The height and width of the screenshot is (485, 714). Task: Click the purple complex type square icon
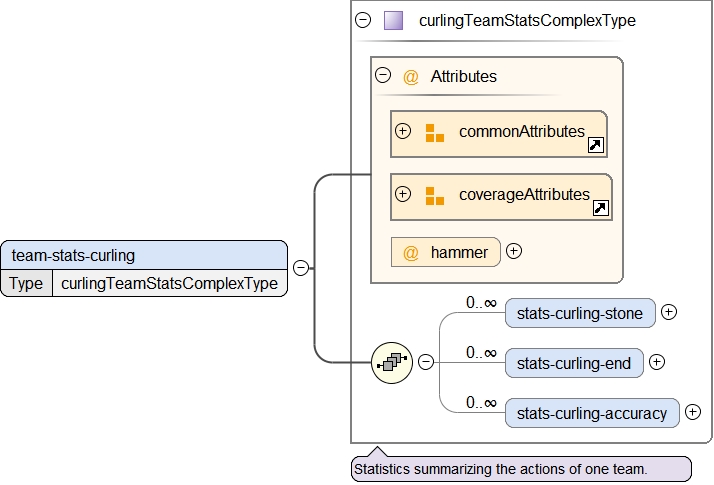pyautogui.click(x=393, y=20)
